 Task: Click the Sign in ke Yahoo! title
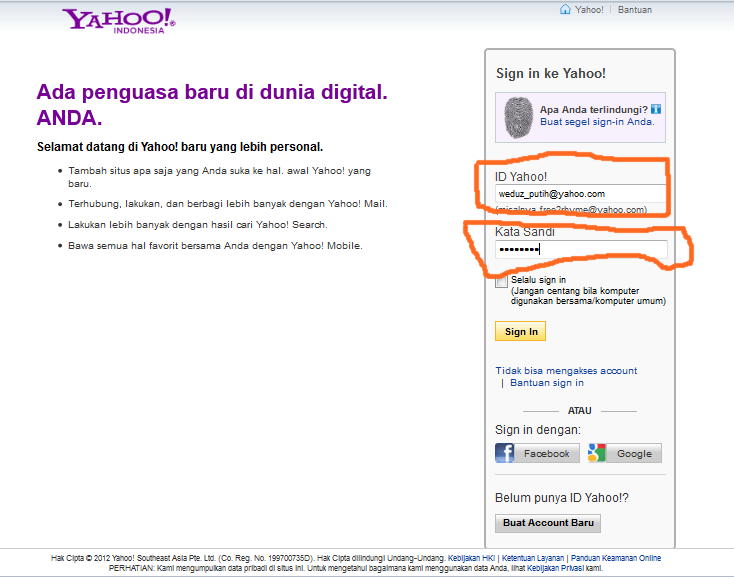pos(550,73)
